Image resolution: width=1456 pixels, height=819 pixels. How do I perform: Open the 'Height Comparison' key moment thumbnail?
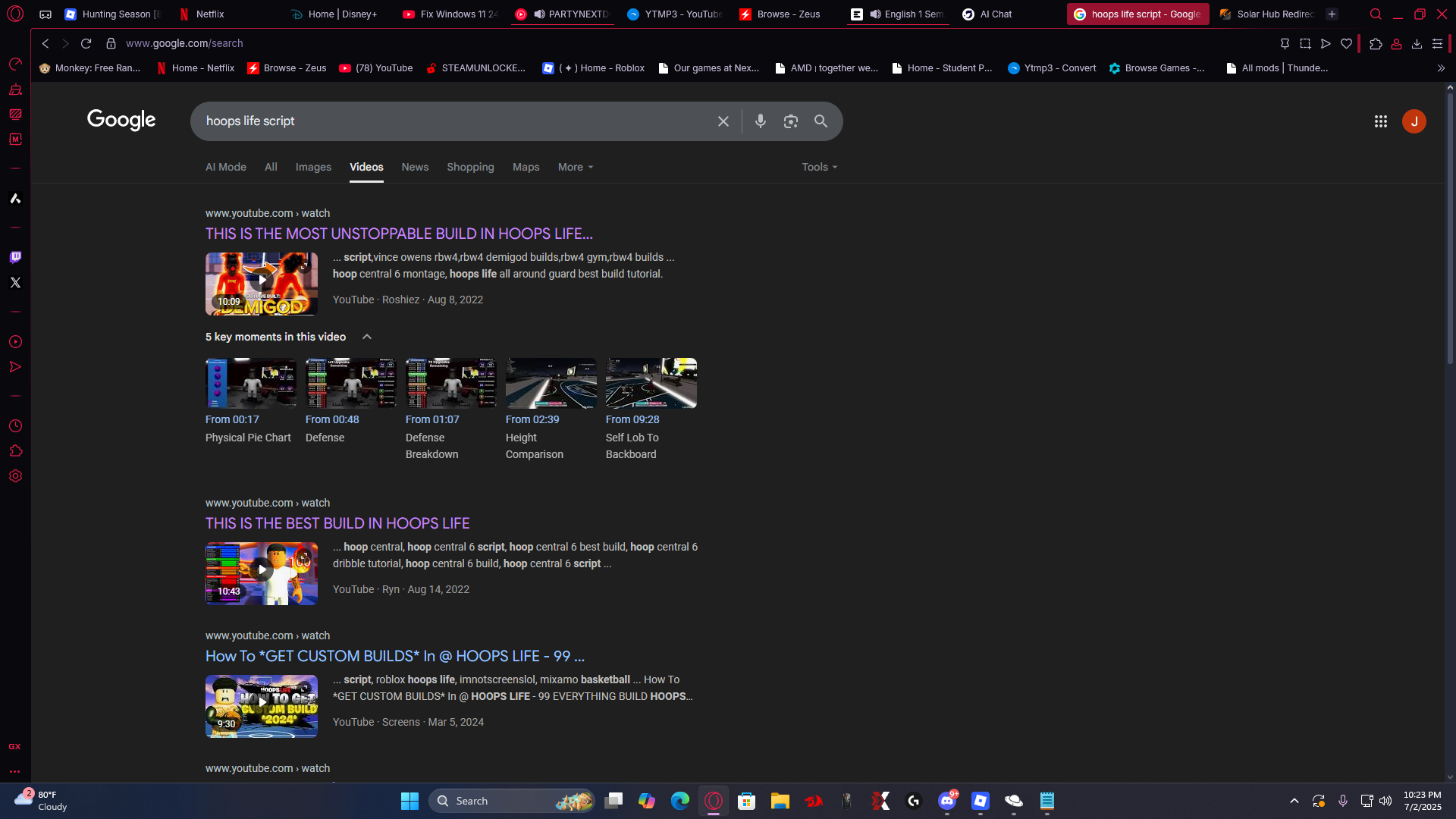click(551, 383)
